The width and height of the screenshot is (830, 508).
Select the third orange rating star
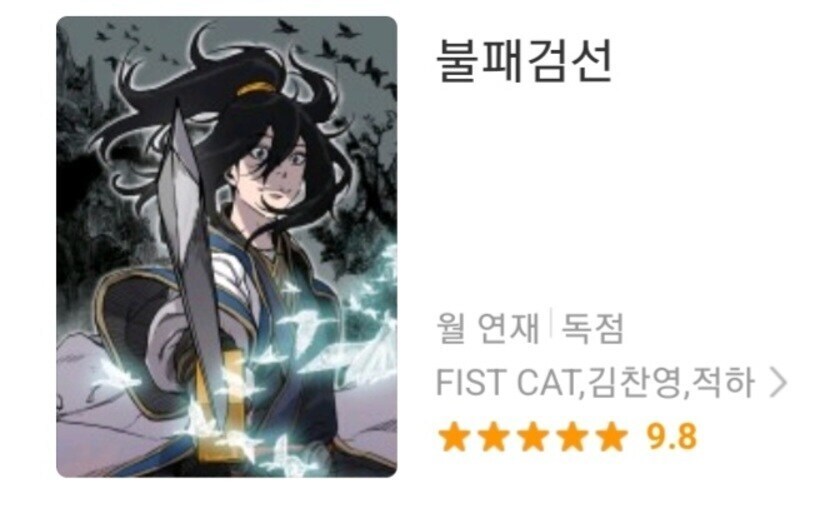[x=533, y=437]
